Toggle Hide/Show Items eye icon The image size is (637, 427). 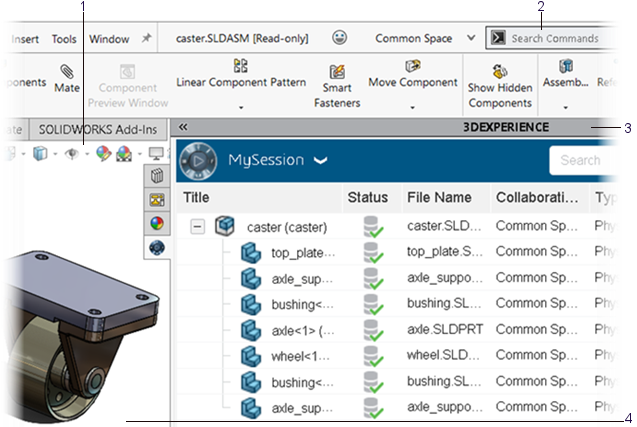tap(73, 154)
